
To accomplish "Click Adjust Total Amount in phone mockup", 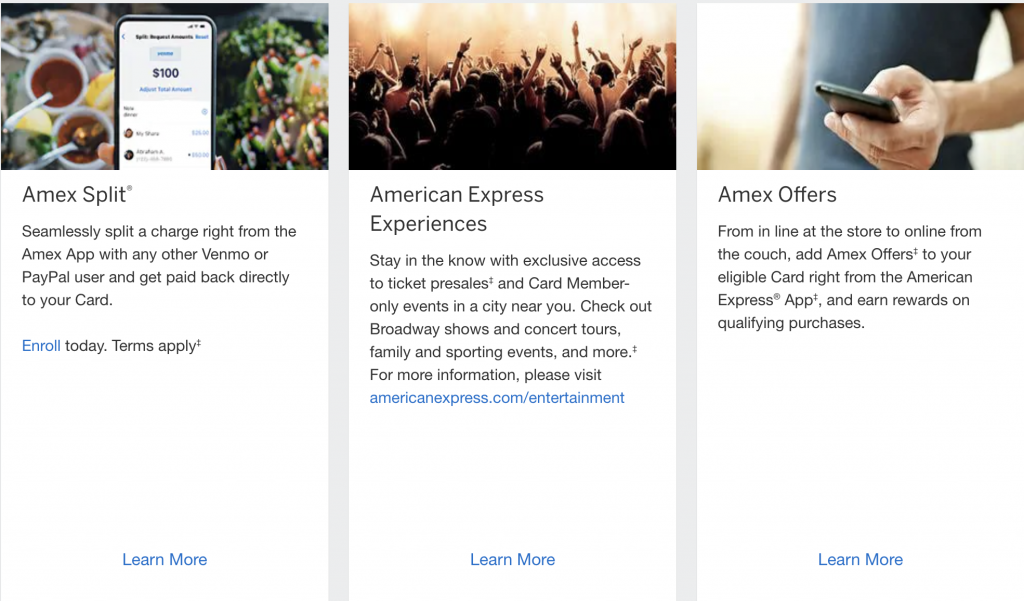I will coord(164,91).
